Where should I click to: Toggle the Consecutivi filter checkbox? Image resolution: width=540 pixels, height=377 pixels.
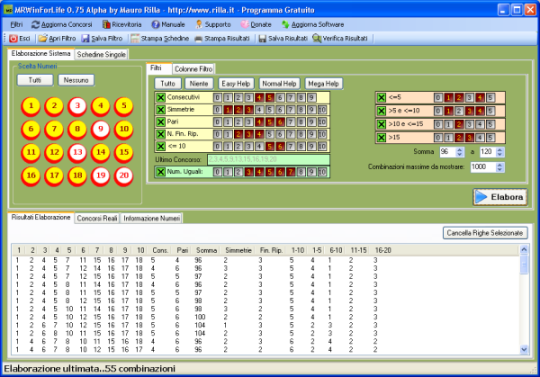[160, 97]
